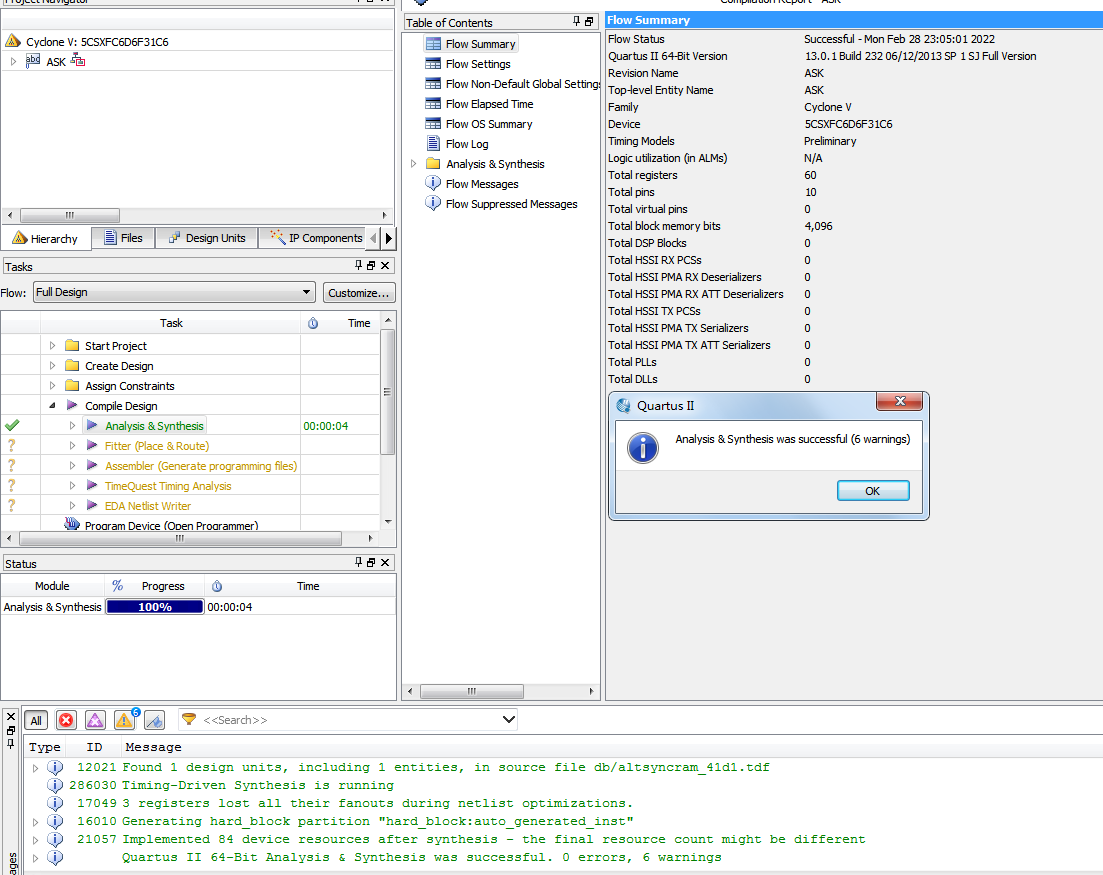
Task: Toggle the flagged messages filter icon
Action: pos(154,720)
